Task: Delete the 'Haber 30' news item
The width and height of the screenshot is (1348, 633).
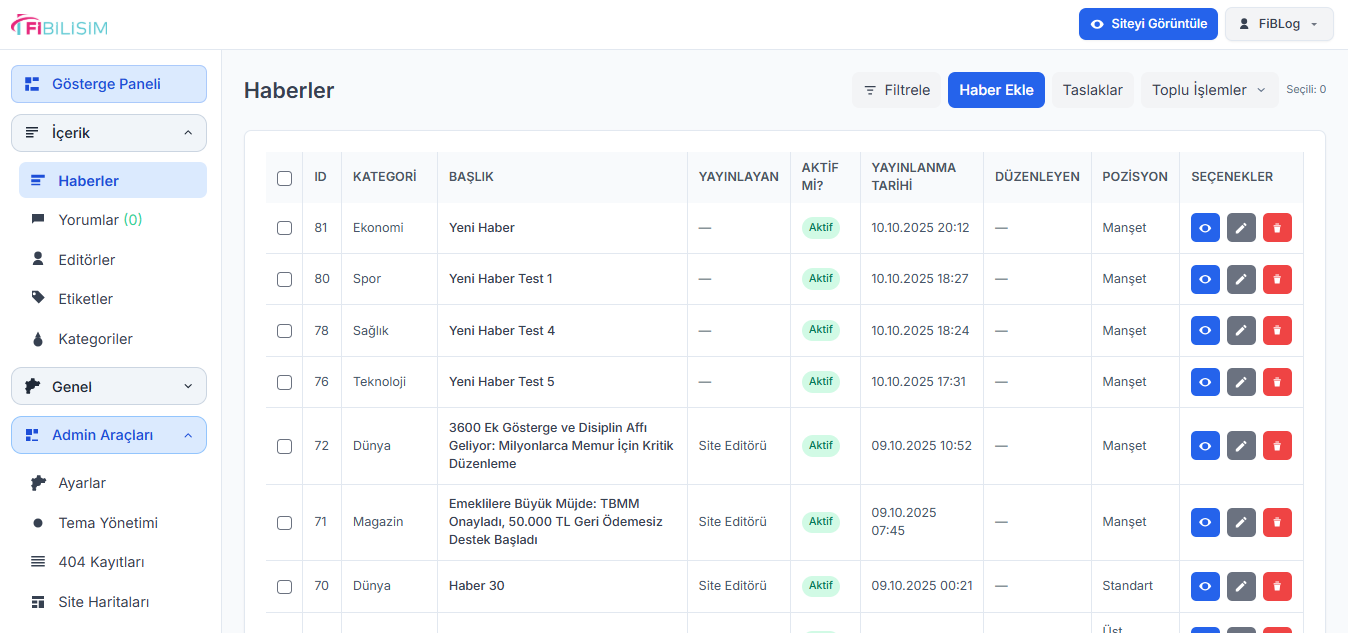Action: coord(1277,586)
